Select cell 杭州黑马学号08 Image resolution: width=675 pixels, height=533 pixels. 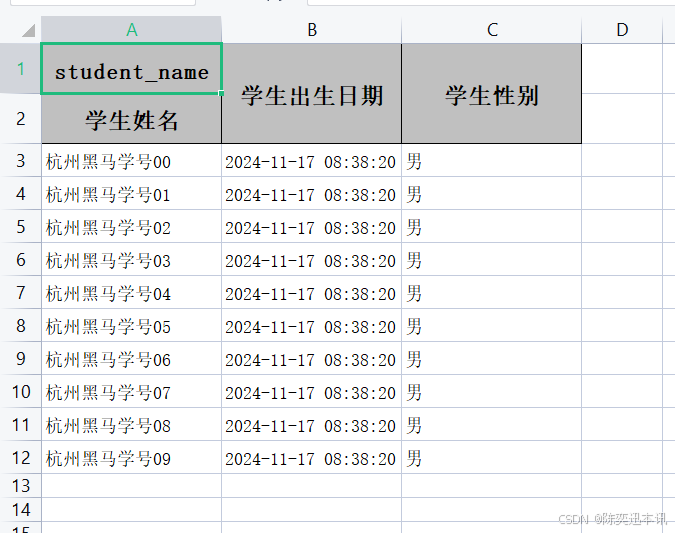click(x=132, y=425)
